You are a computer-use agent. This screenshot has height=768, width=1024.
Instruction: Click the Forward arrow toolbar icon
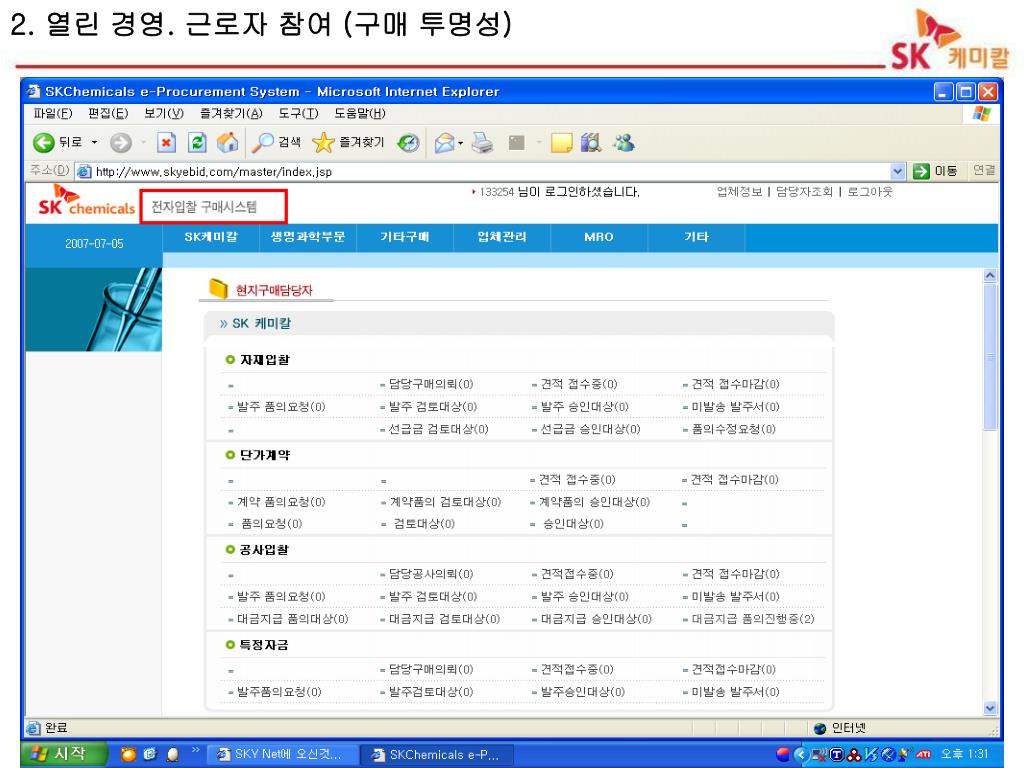coord(120,142)
